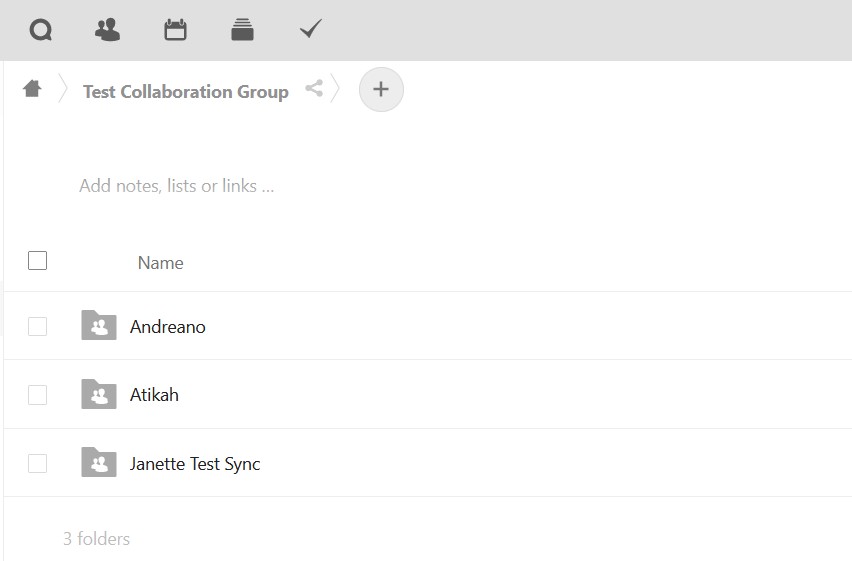Go to the Home folder icon

pyautogui.click(x=32, y=89)
